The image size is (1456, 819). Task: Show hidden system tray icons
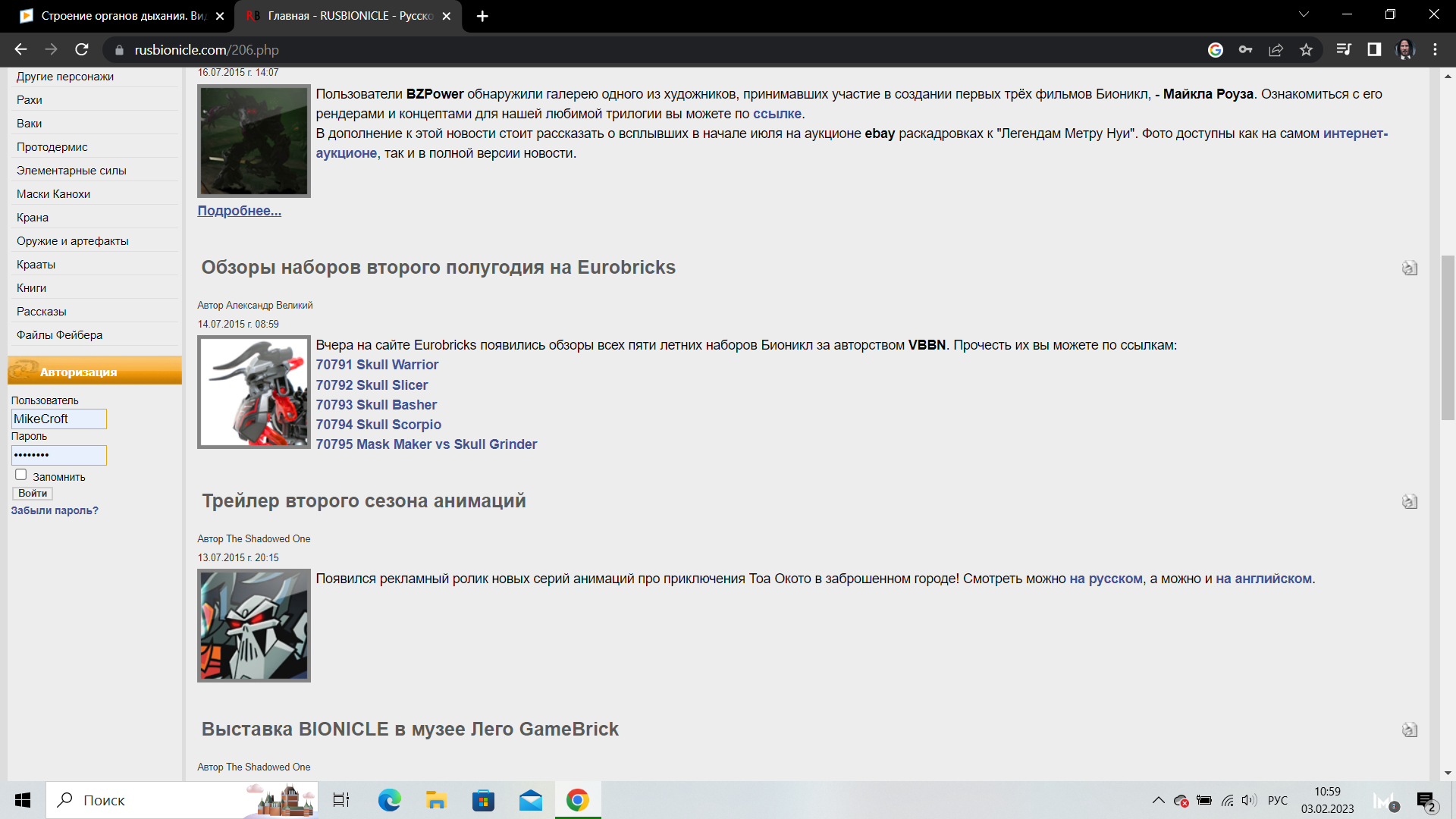(1159, 800)
